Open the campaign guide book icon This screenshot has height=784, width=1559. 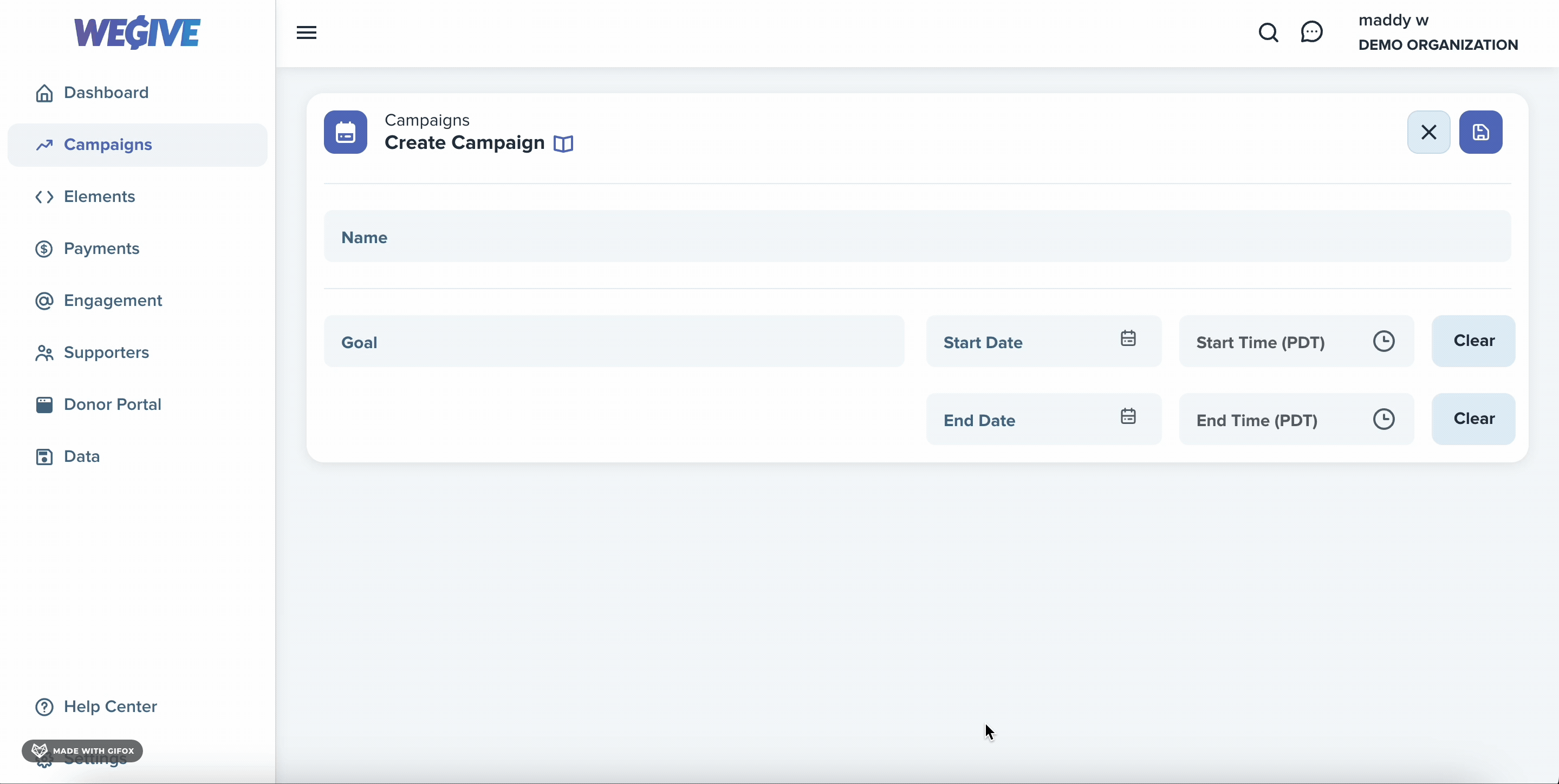point(563,143)
